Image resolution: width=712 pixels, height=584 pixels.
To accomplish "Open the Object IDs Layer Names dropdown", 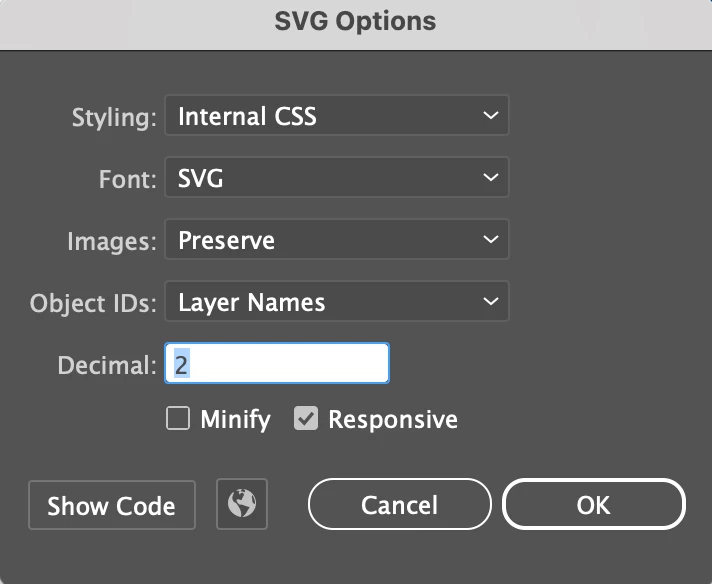I will click(336, 302).
